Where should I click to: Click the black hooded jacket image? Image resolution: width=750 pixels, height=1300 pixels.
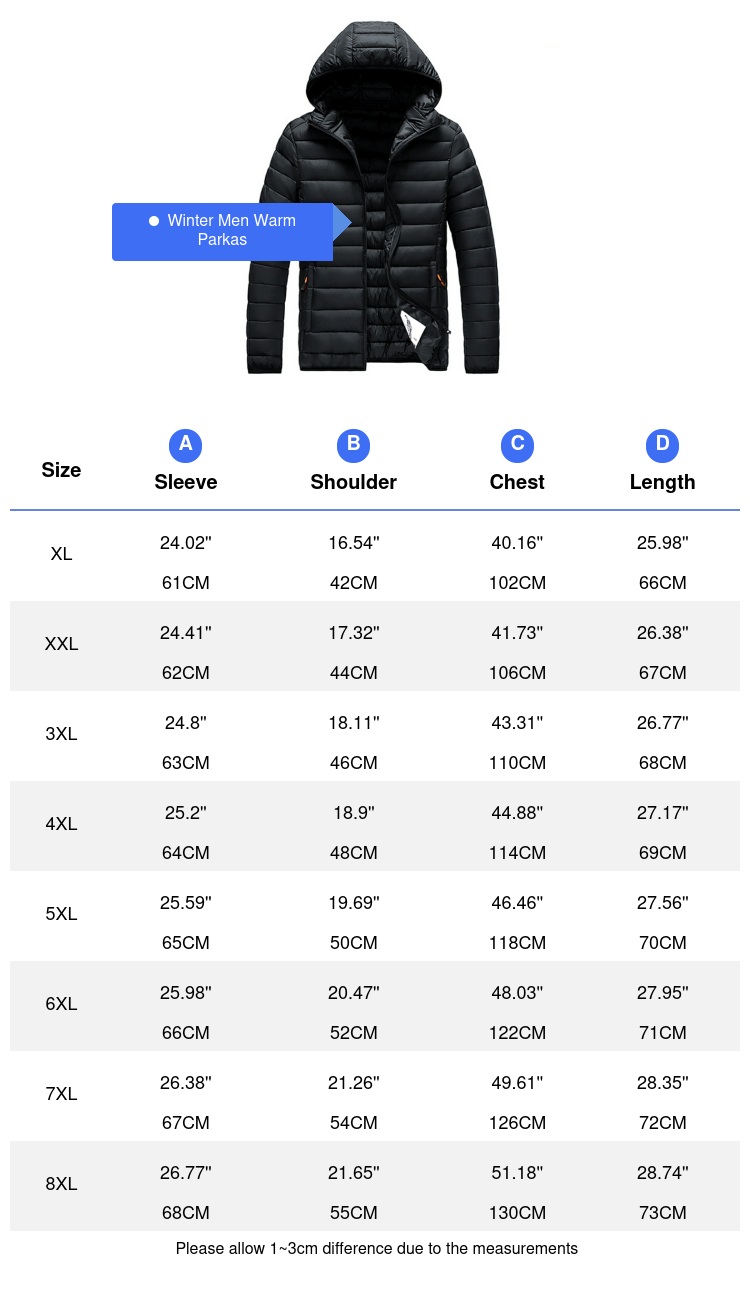click(372, 198)
